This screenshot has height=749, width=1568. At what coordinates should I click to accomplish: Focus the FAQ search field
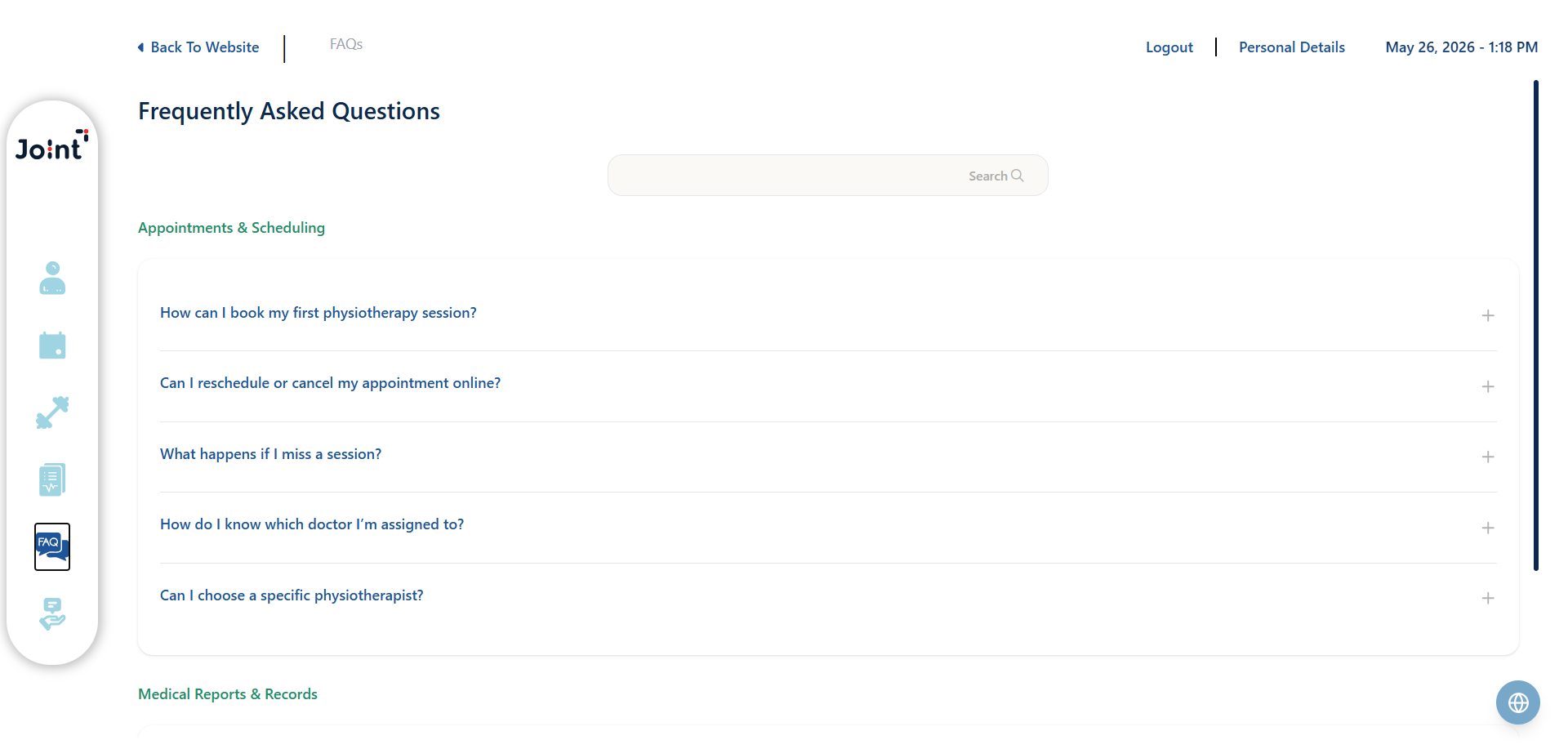827,176
